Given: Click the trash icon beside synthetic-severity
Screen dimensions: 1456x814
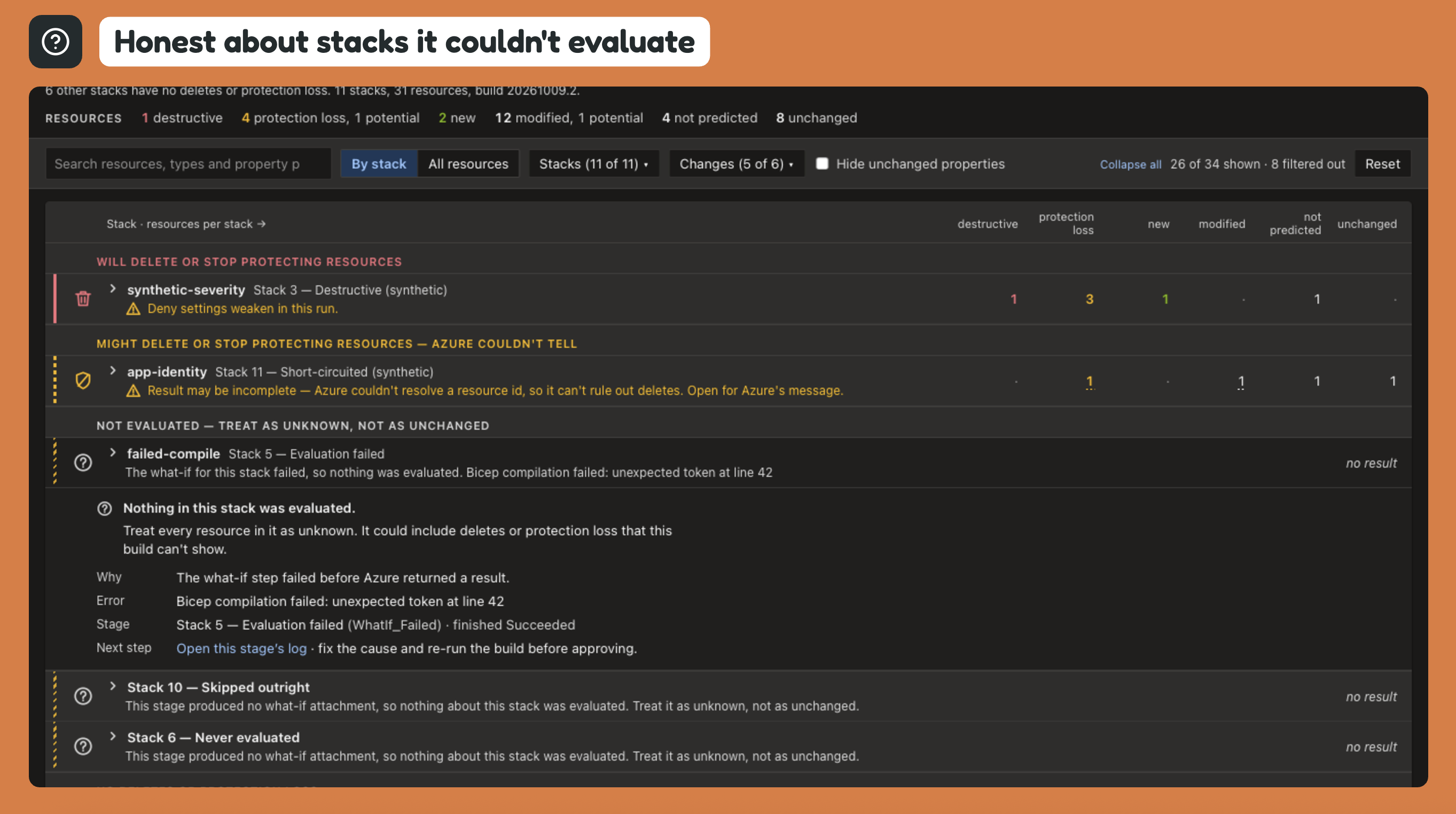Looking at the screenshot, I should click(83, 299).
